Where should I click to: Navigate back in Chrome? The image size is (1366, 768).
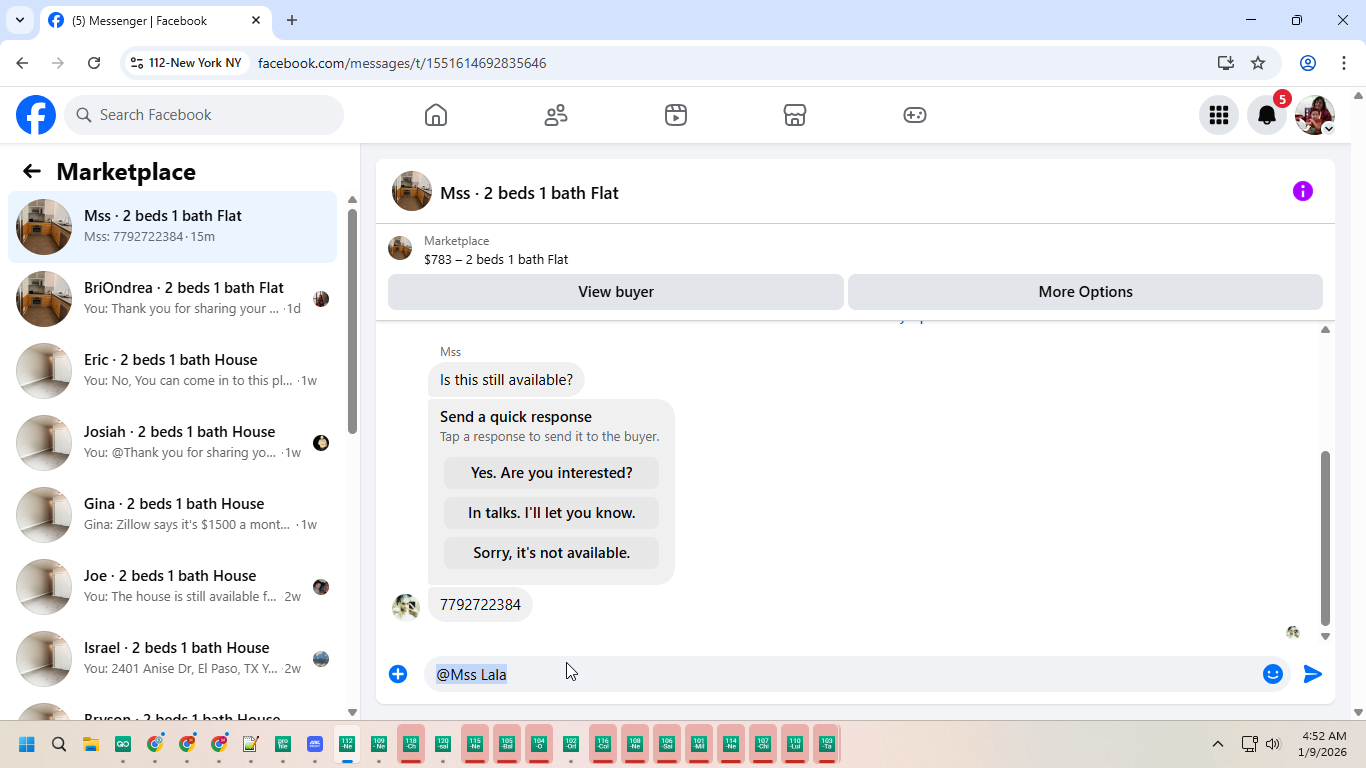pos(22,63)
